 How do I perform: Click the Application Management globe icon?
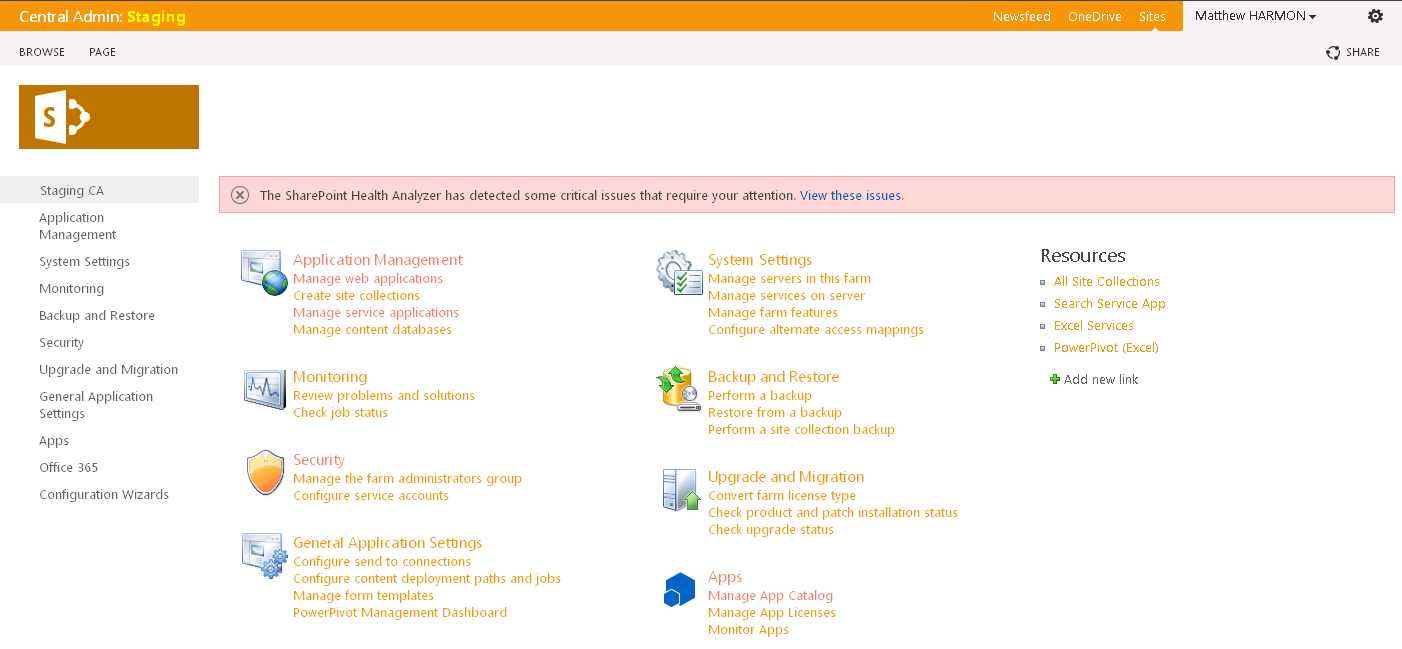(x=264, y=273)
